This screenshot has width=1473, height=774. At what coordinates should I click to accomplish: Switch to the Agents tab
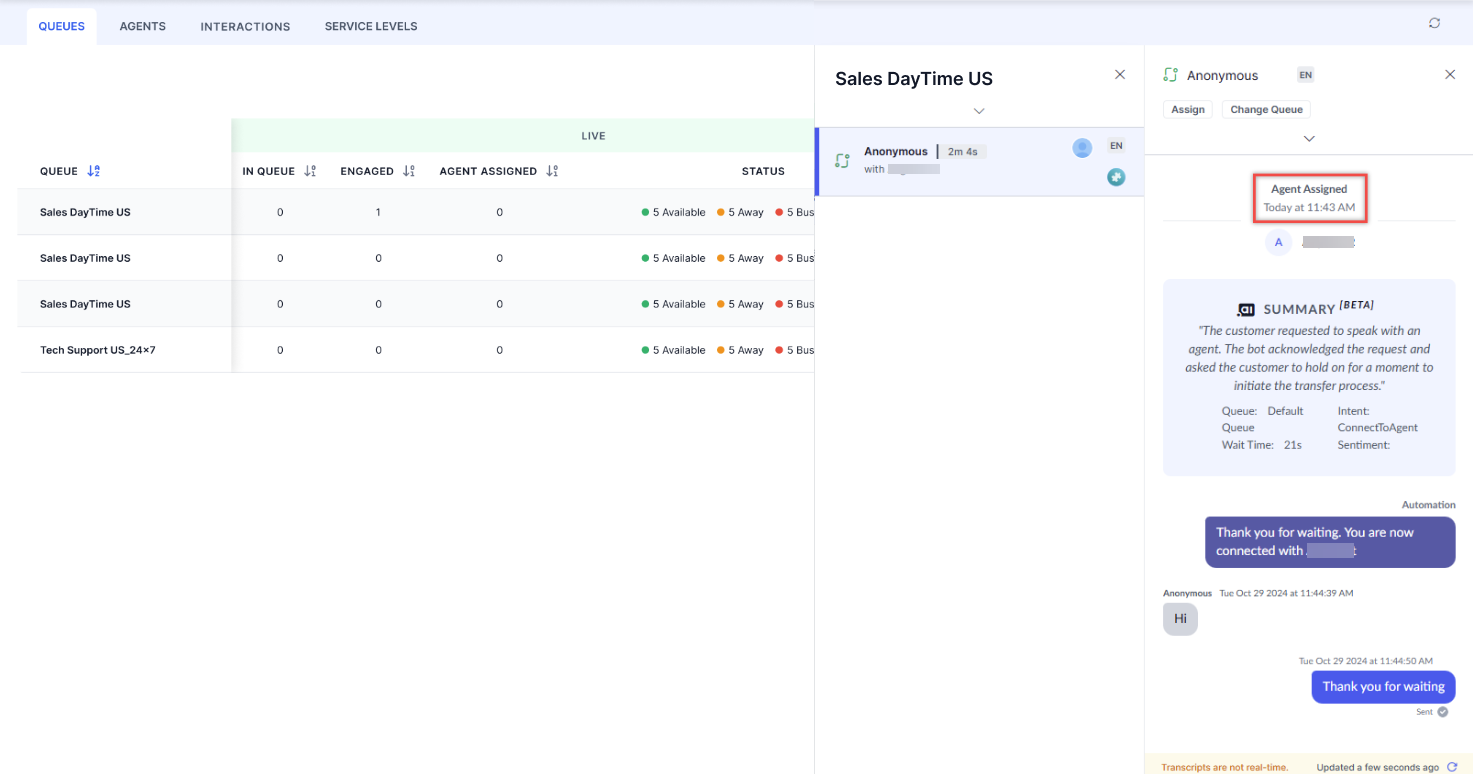143,26
